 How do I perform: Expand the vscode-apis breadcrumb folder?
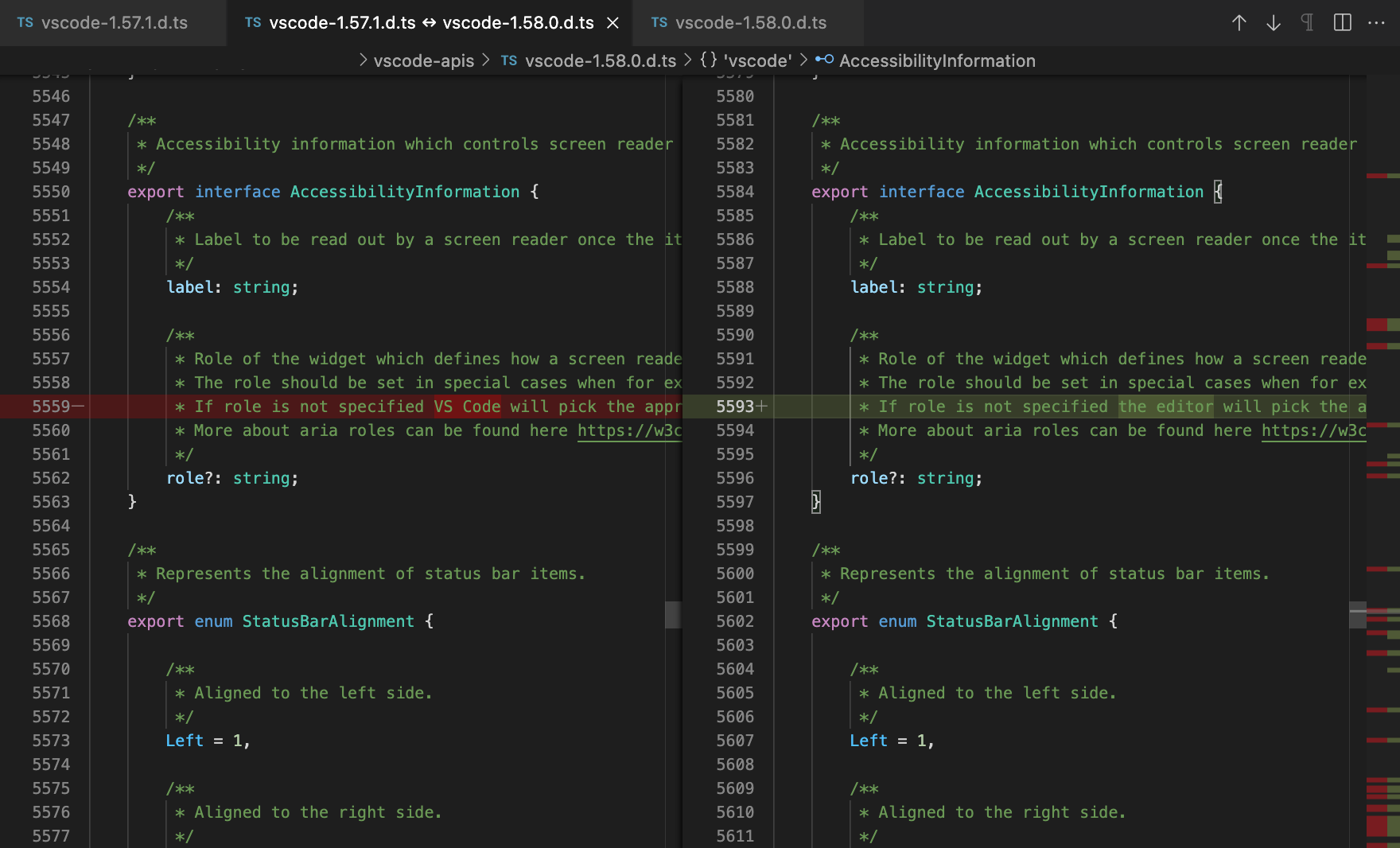(x=423, y=60)
